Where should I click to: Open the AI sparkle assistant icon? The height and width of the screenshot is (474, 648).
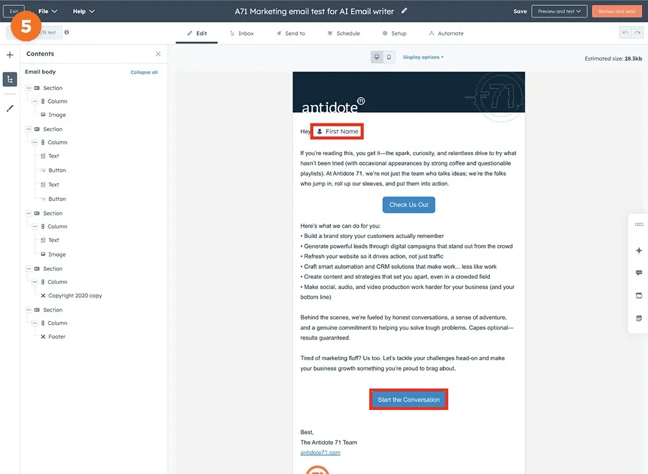(x=639, y=250)
